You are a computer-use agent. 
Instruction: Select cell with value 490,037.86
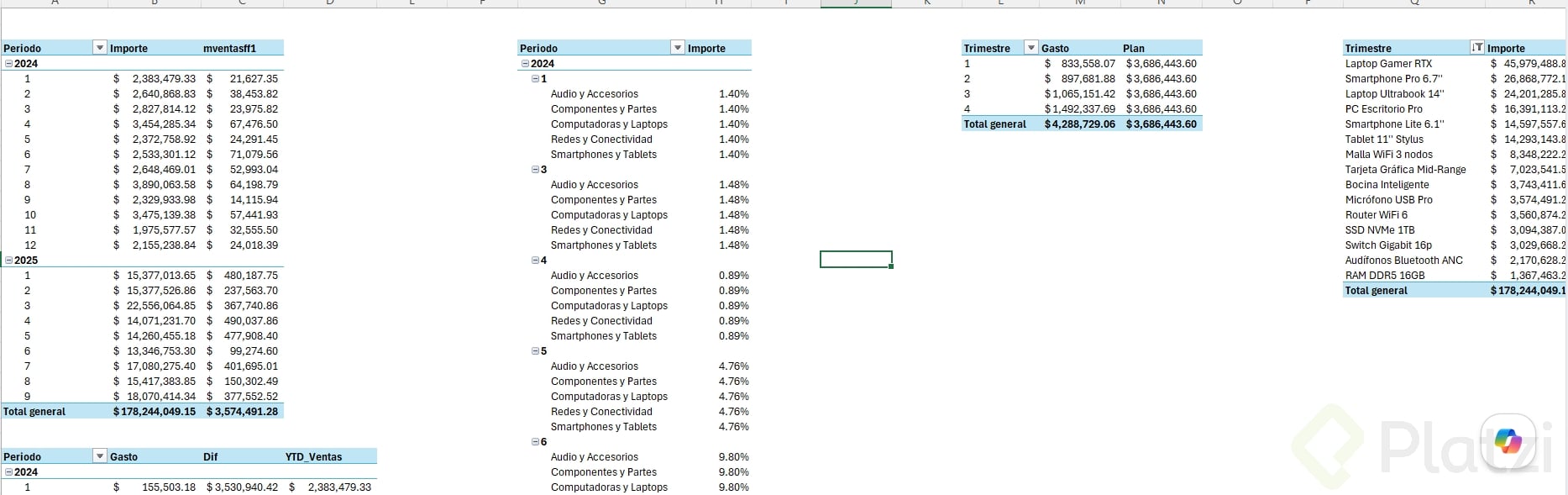(242, 320)
